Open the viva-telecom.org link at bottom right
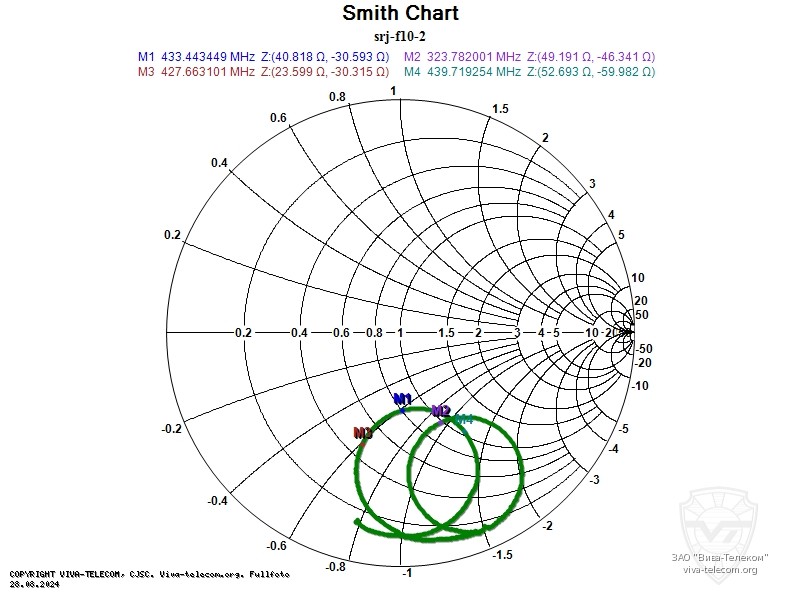Viewport: 800px width, 600px height. 720,570
